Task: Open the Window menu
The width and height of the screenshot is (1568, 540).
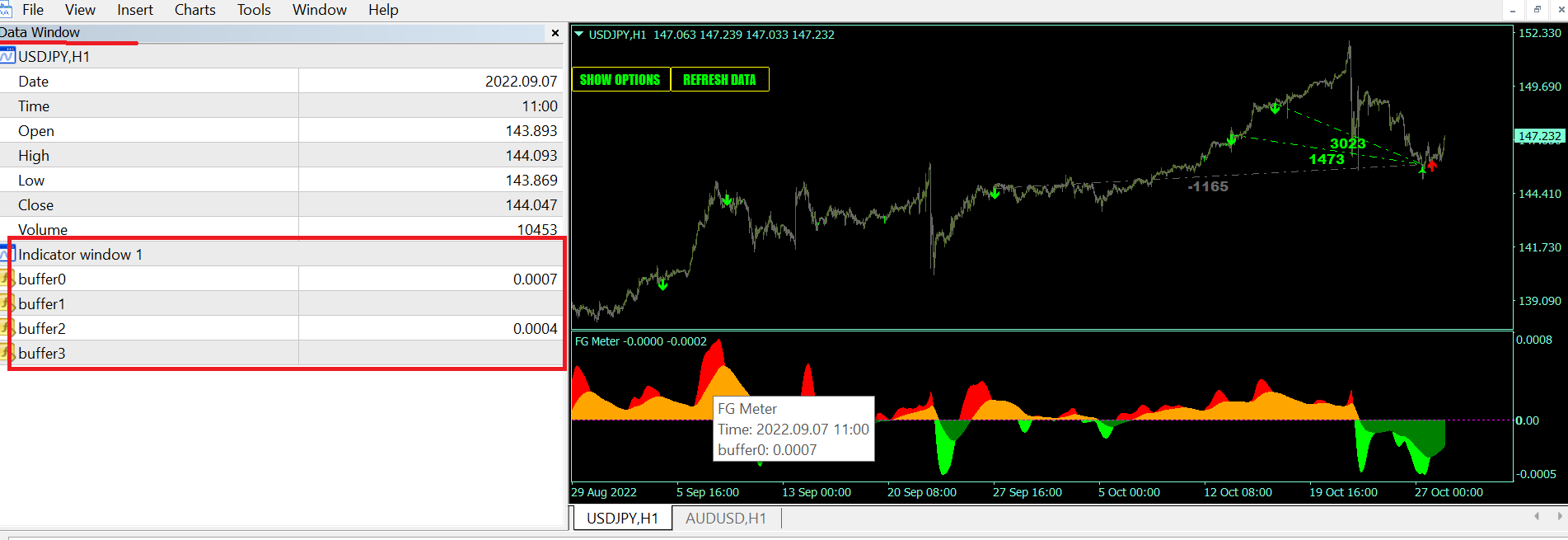Action: [x=320, y=10]
